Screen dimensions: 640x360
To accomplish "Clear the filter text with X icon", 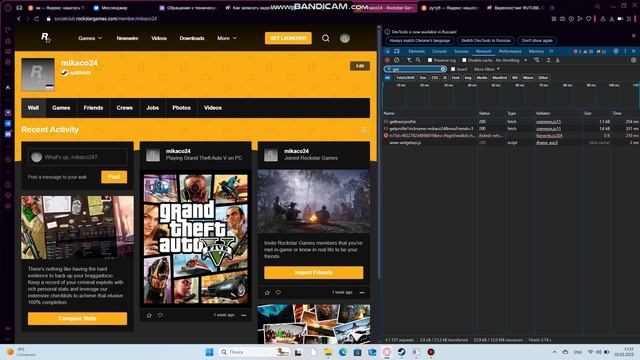I will (x=443, y=69).
